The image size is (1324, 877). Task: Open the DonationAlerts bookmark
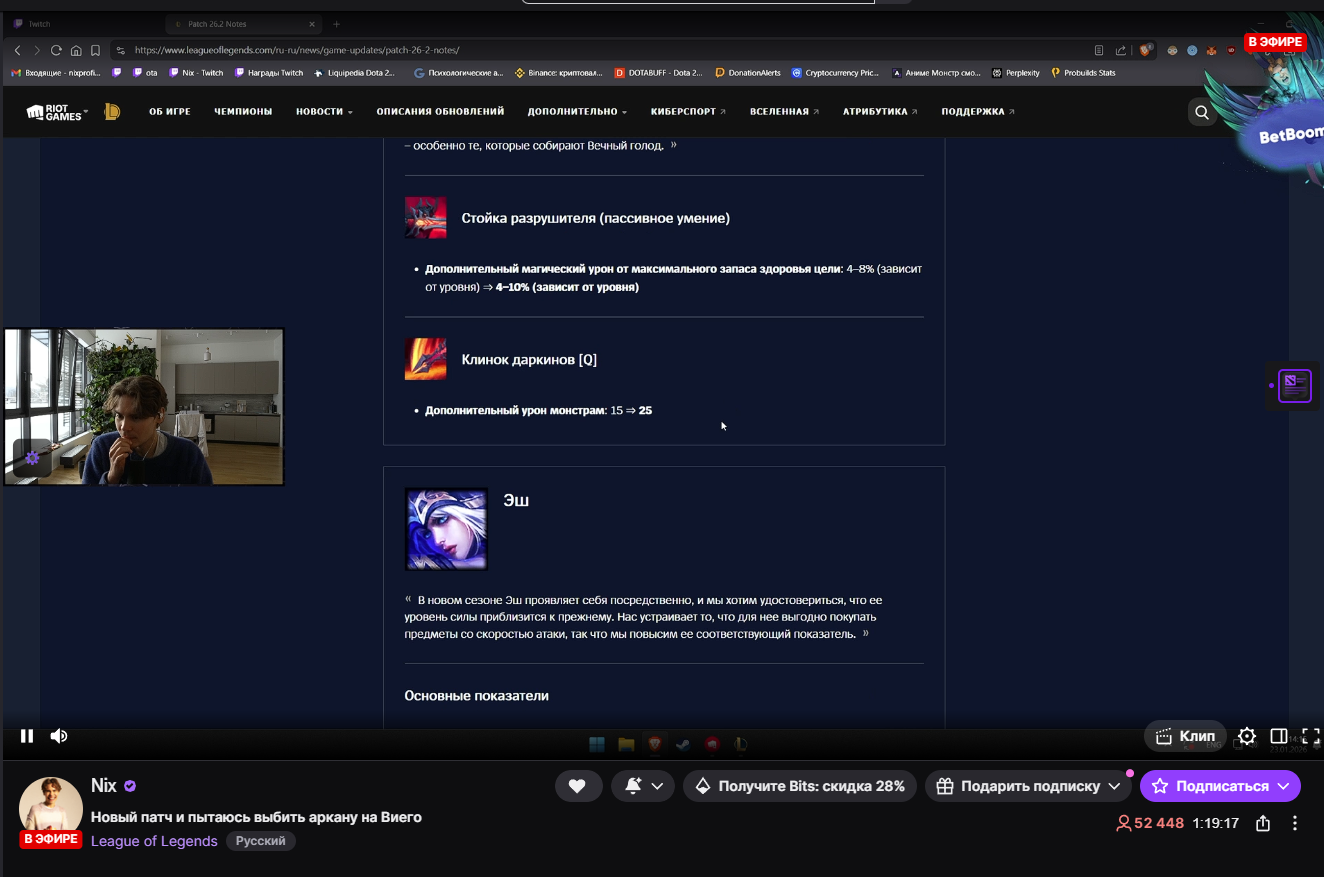[x=749, y=73]
